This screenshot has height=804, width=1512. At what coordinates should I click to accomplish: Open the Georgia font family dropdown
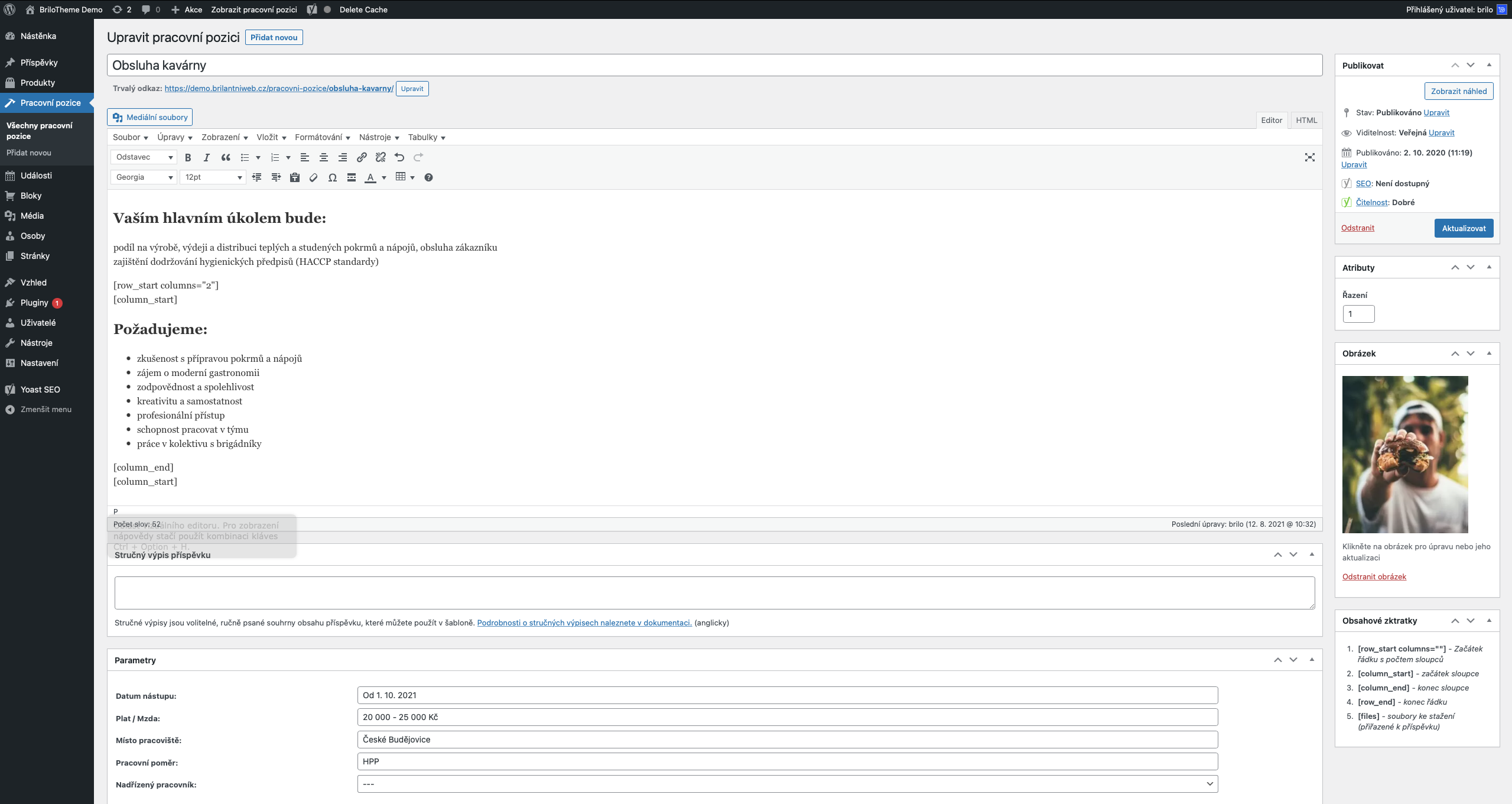coord(144,177)
